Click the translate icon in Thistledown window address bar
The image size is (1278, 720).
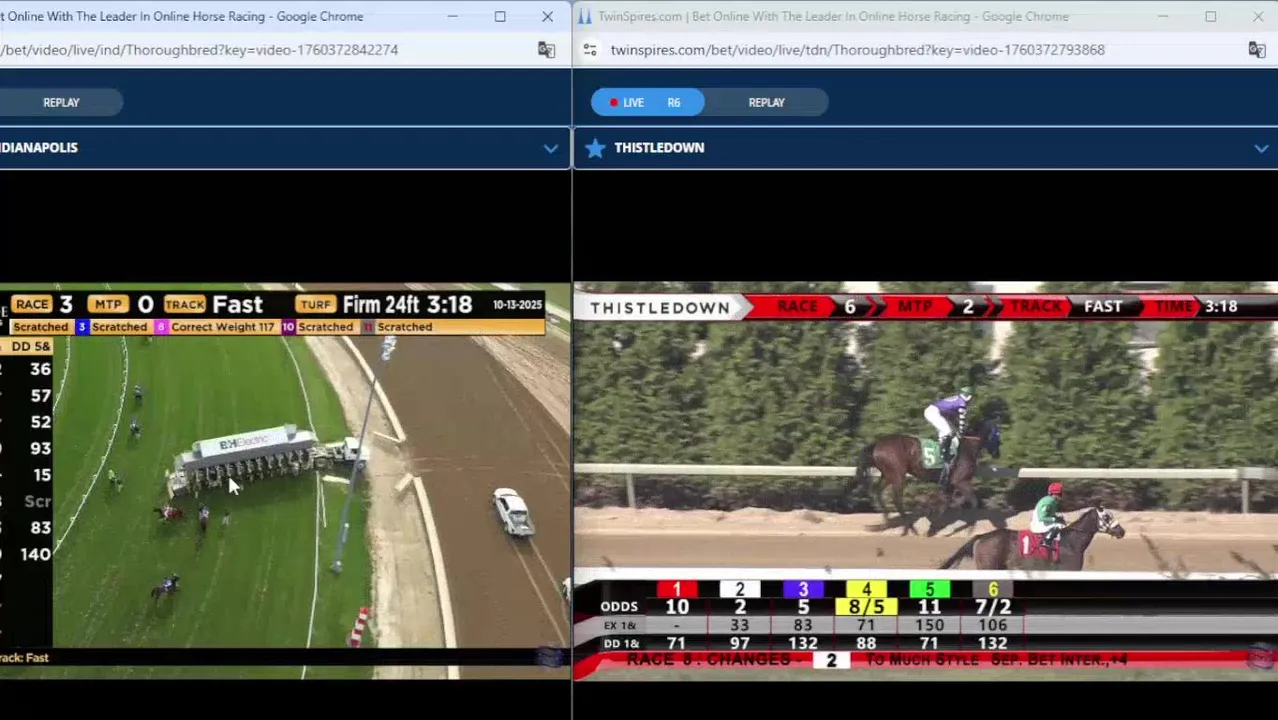(x=1257, y=50)
